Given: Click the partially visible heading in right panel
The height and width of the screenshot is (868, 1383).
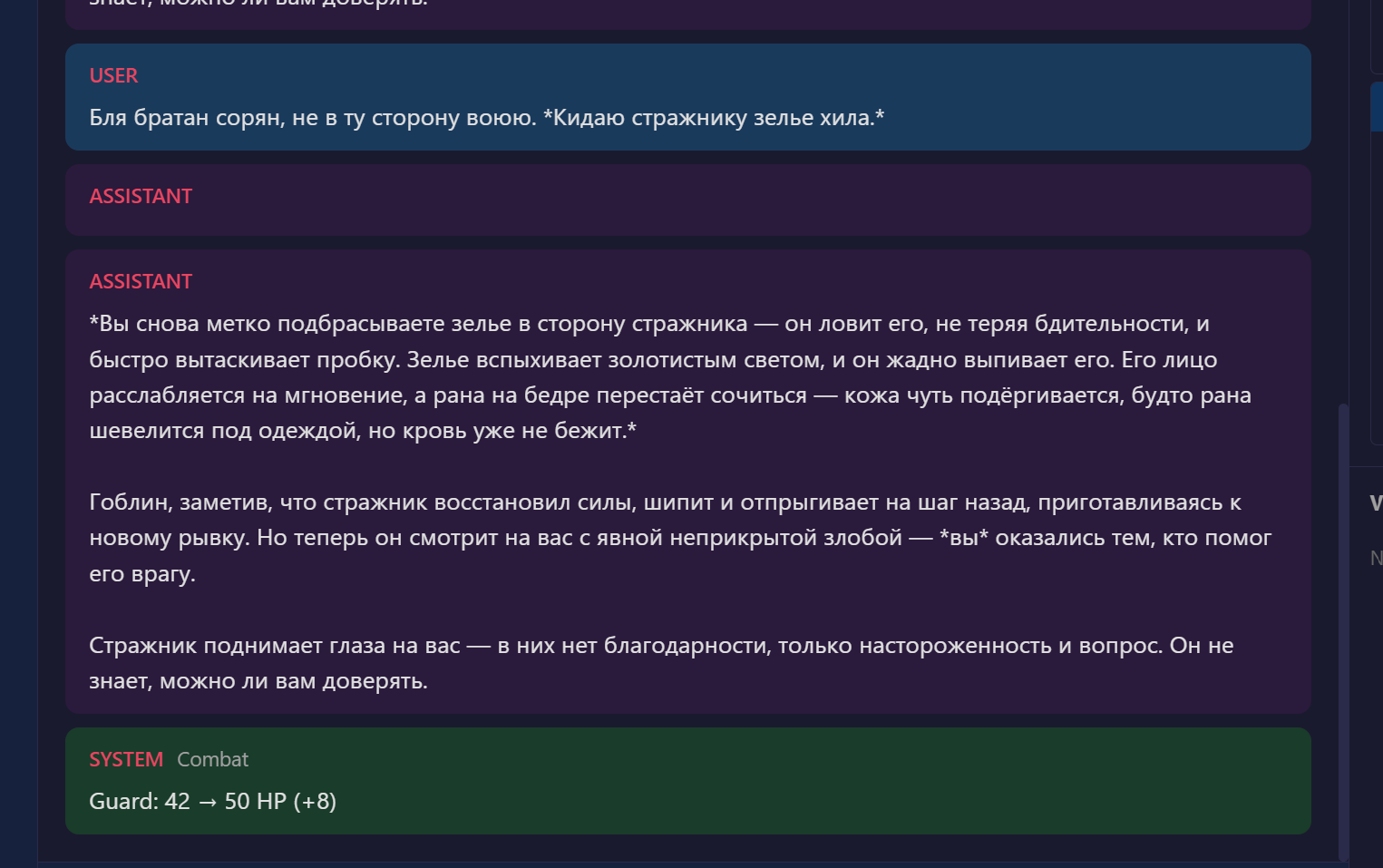Looking at the screenshot, I should coord(1376,503).
